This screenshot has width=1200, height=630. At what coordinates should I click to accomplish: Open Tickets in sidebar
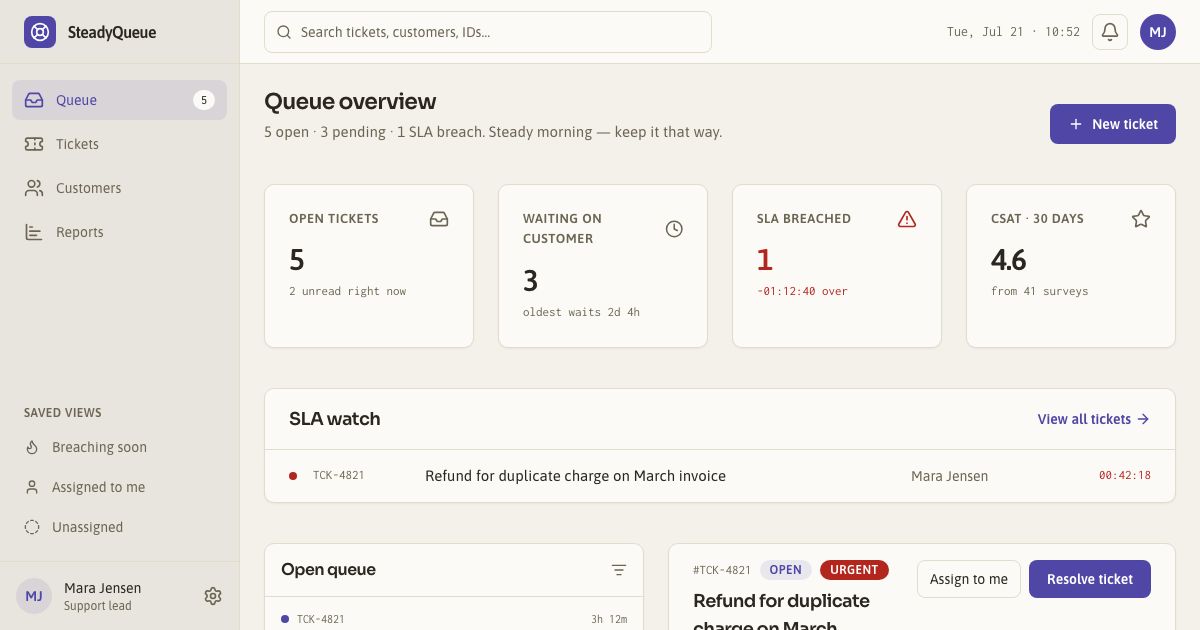119,144
